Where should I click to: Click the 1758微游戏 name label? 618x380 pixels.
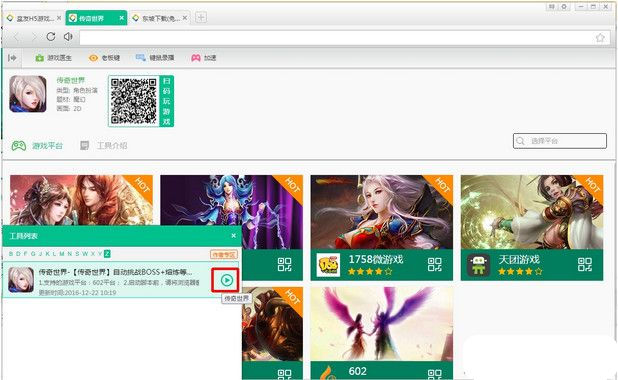pos(376,259)
